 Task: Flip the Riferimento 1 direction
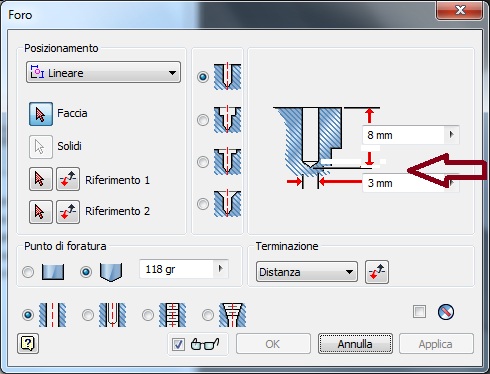click(68, 179)
